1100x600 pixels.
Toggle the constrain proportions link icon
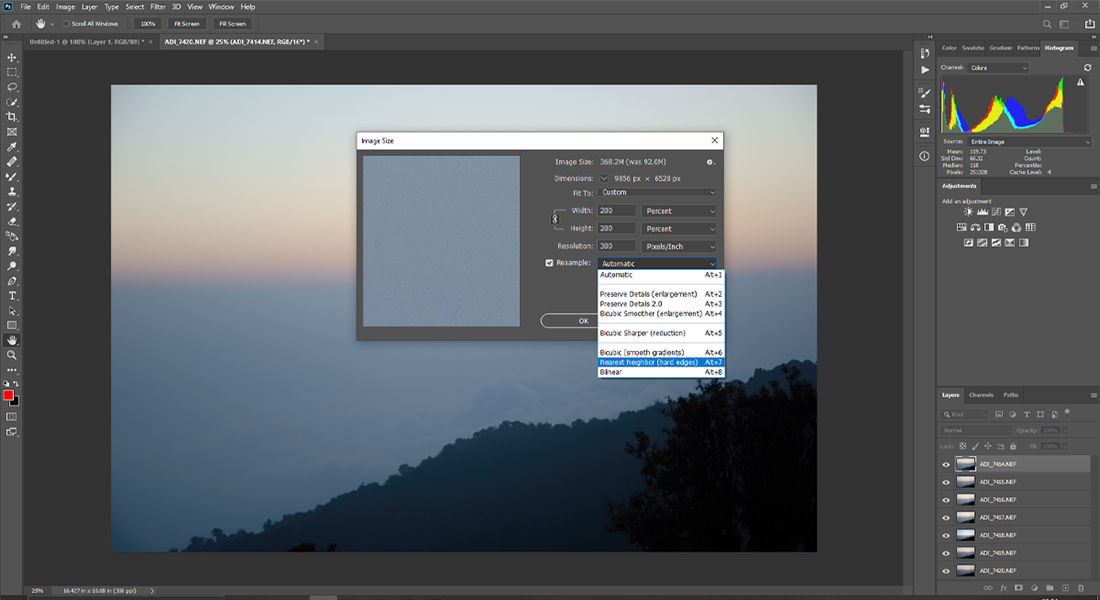pos(555,219)
